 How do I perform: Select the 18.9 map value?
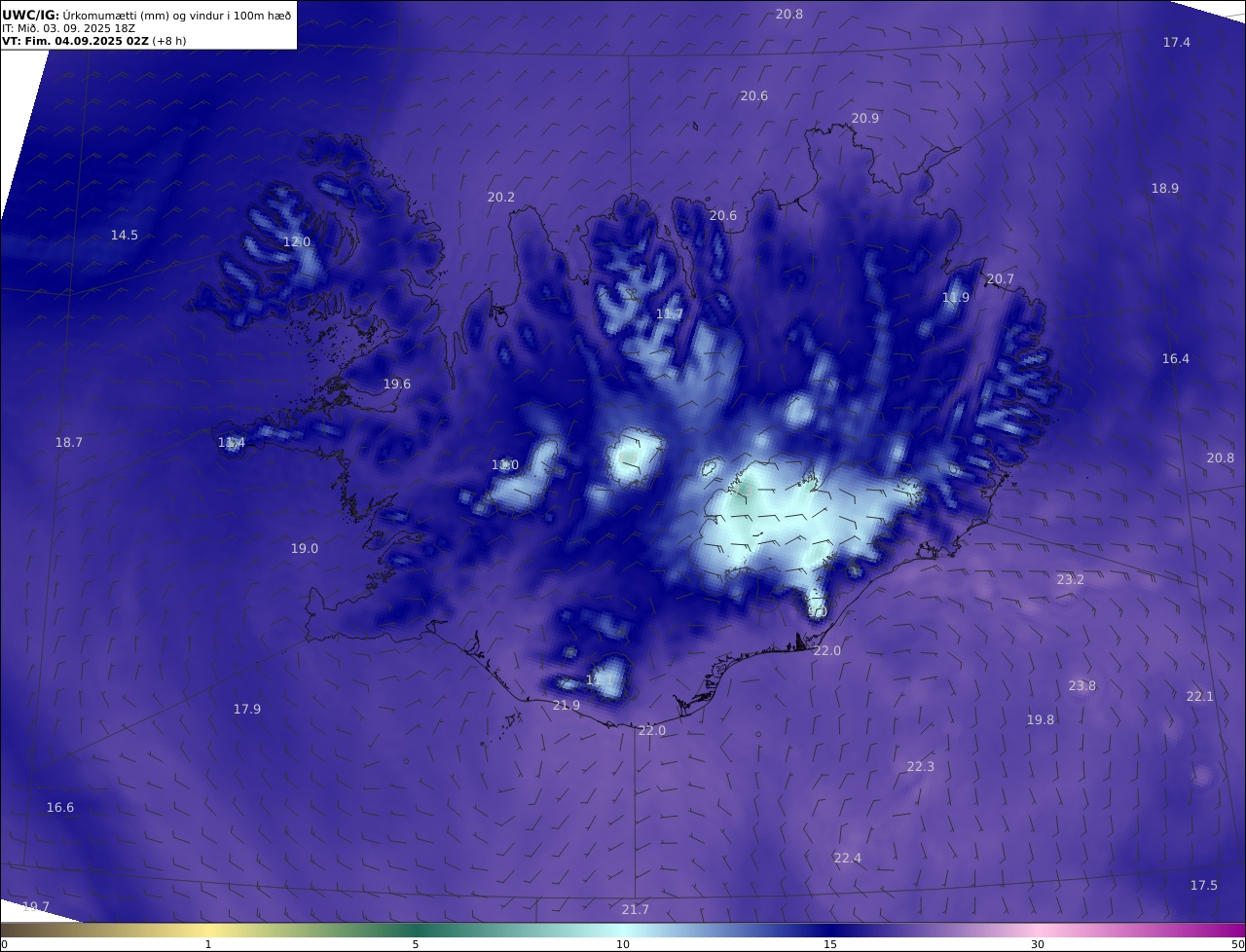coord(1165,188)
